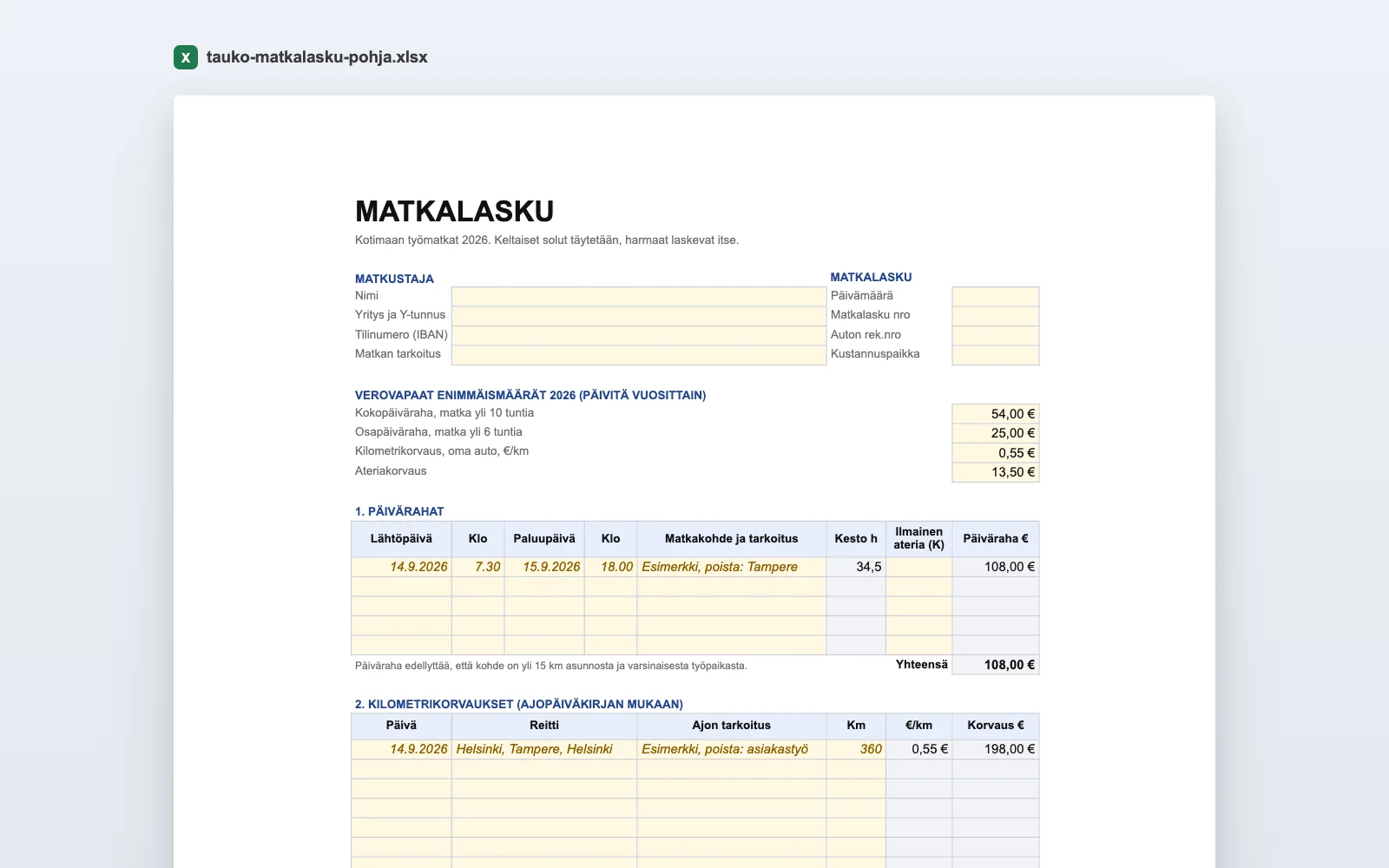Click the 2. KILOMETRIKORVAUKSET section heading
1389x868 pixels.
point(519,704)
